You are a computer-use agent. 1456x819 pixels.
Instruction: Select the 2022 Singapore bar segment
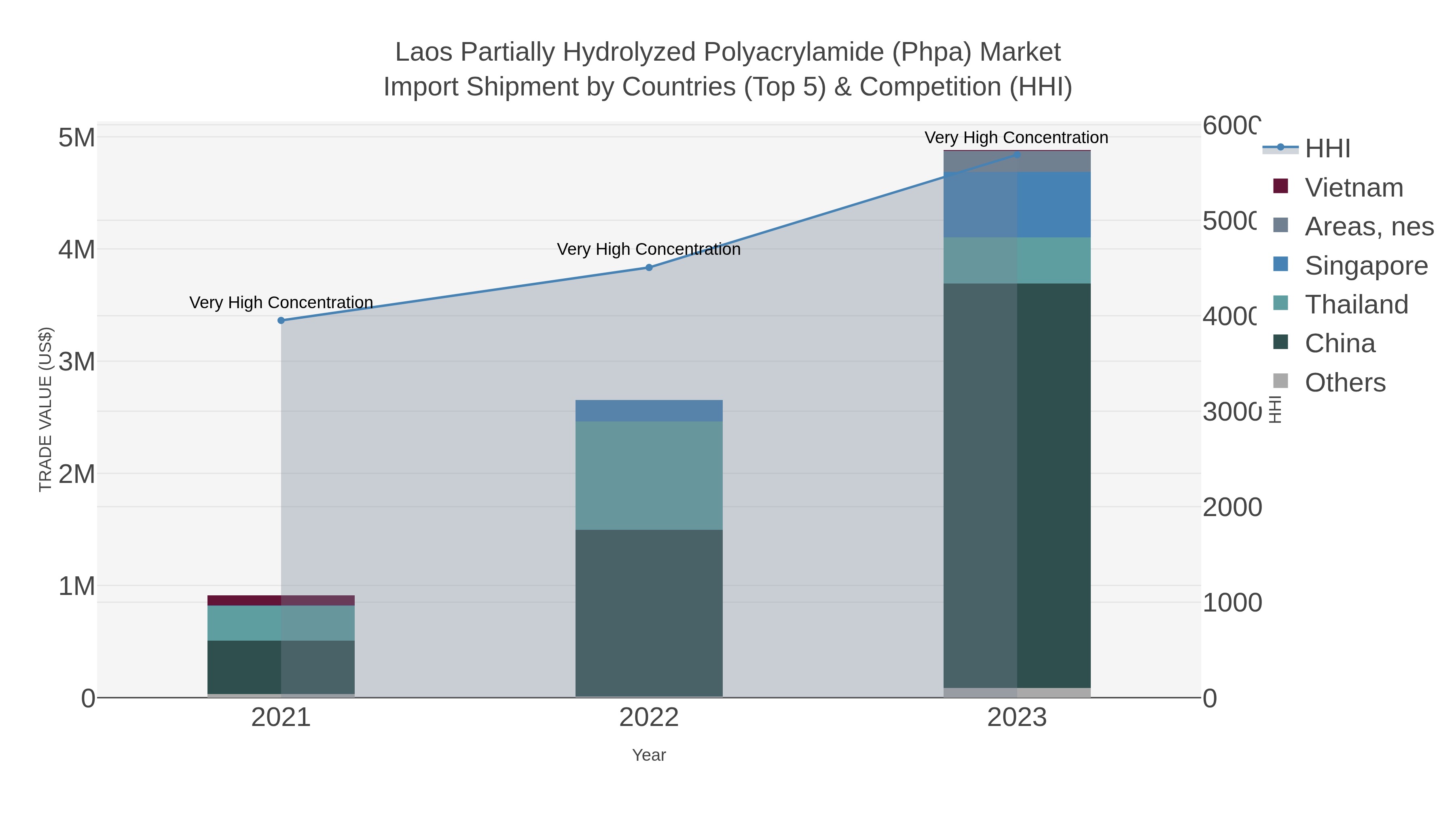(x=649, y=411)
